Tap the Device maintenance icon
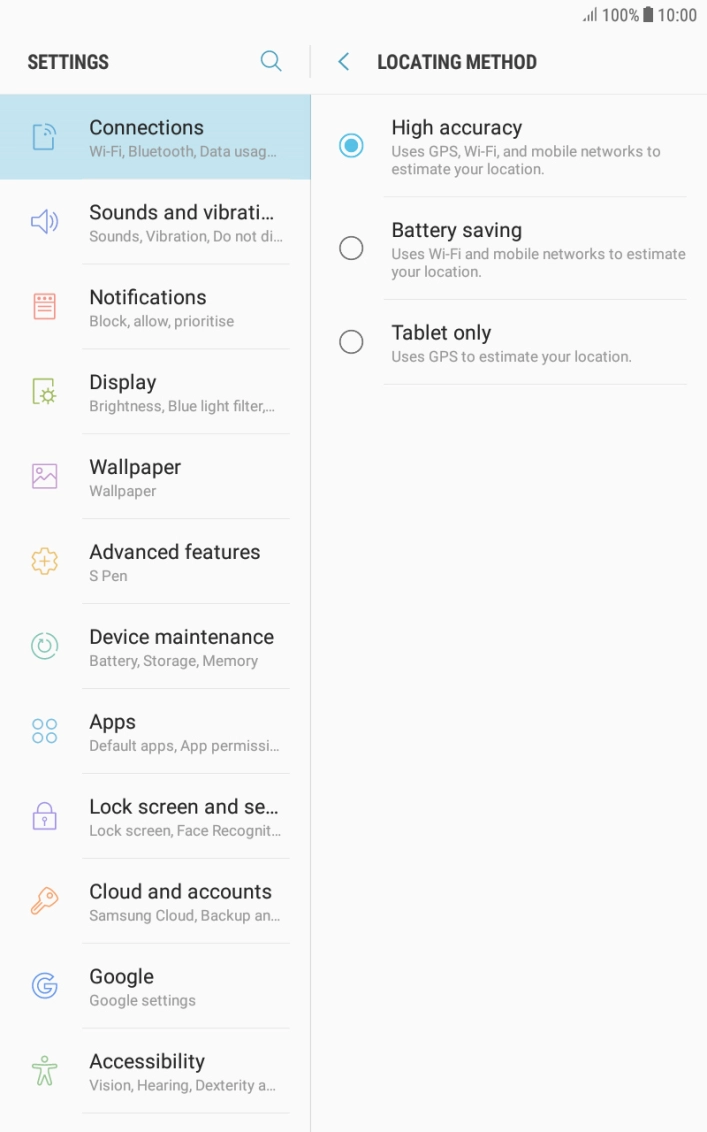Screen dimensions: 707x1132 [x=45, y=646]
